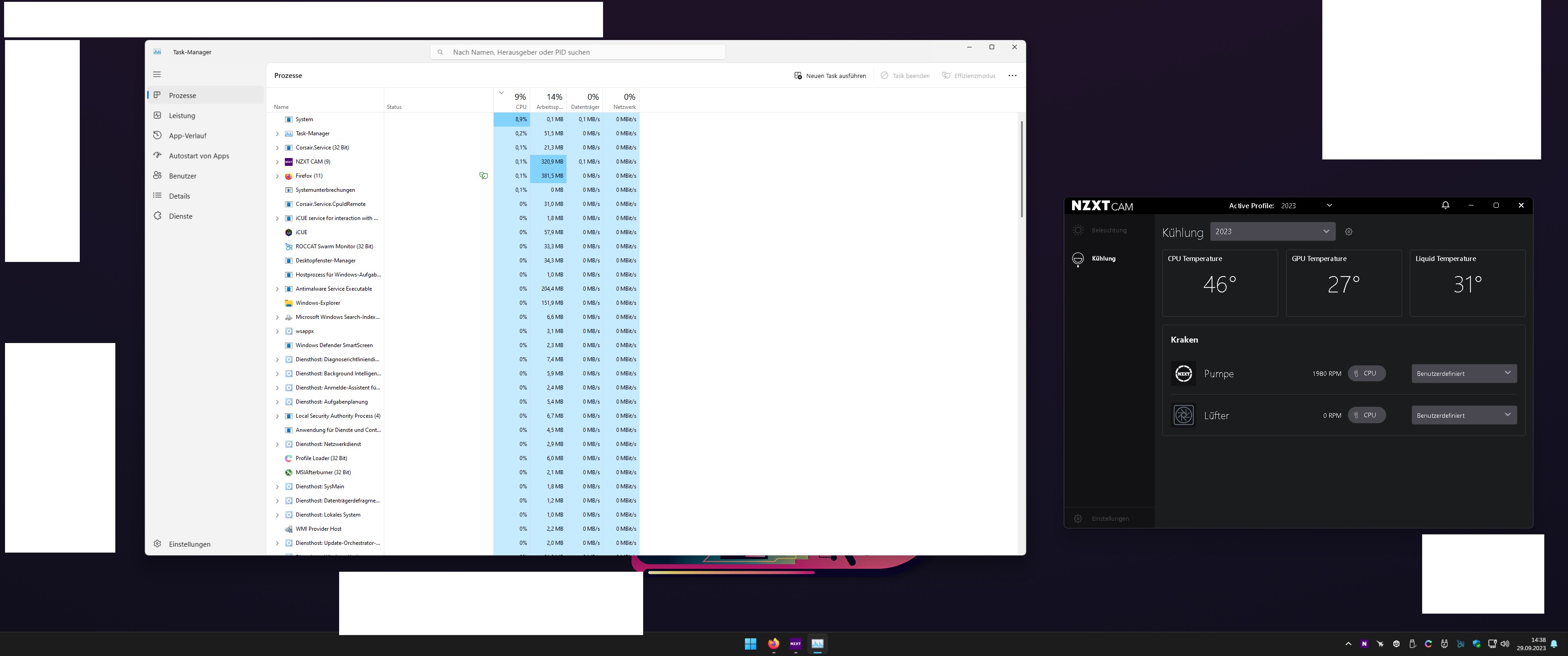Click the Task-Manager hamburger menu icon
This screenshot has height=656, width=1568.
pyautogui.click(x=156, y=74)
